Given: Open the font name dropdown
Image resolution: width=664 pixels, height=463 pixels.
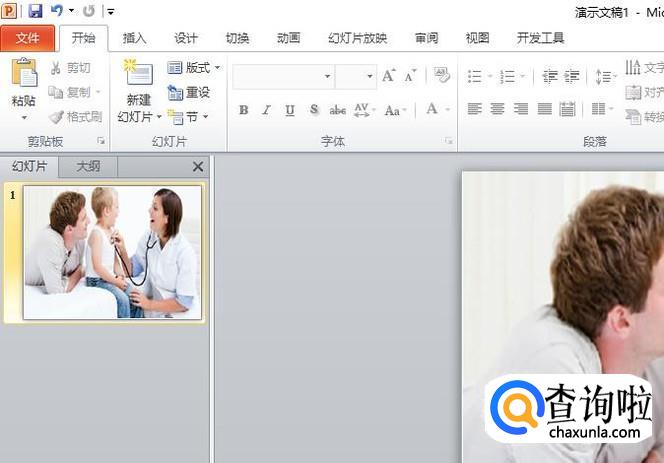Looking at the screenshot, I should [x=327, y=77].
